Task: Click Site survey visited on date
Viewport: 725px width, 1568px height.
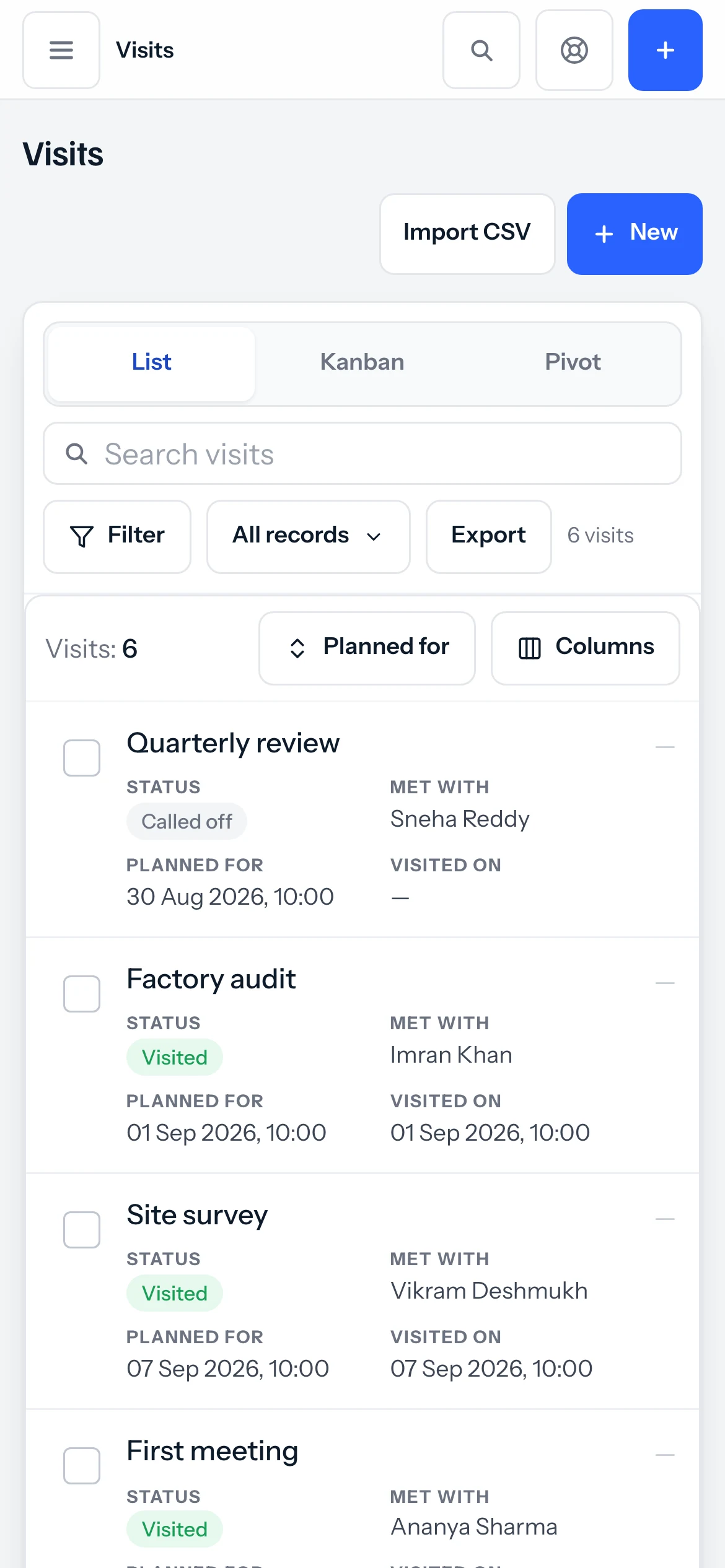Action: 491,1369
